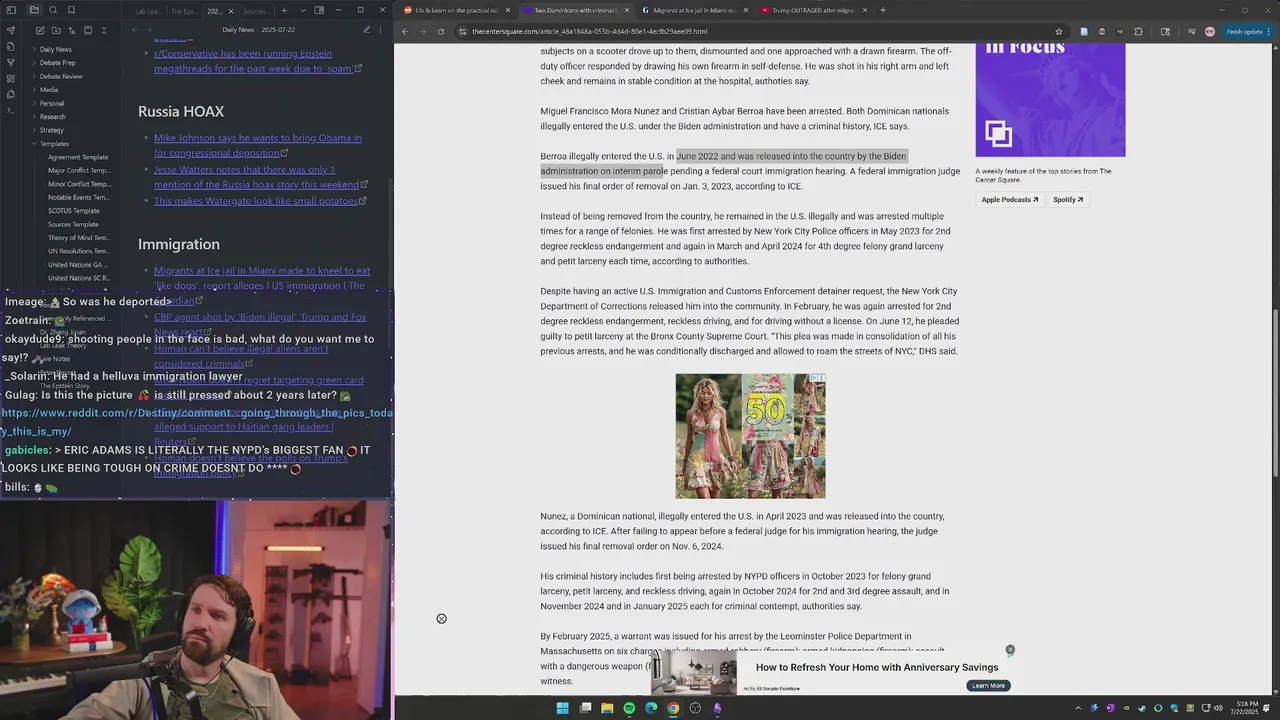Image resolution: width=1280 pixels, height=720 pixels.
Task: Open the Obsidian bookmarks icon
Action: (x=71, y=10)
